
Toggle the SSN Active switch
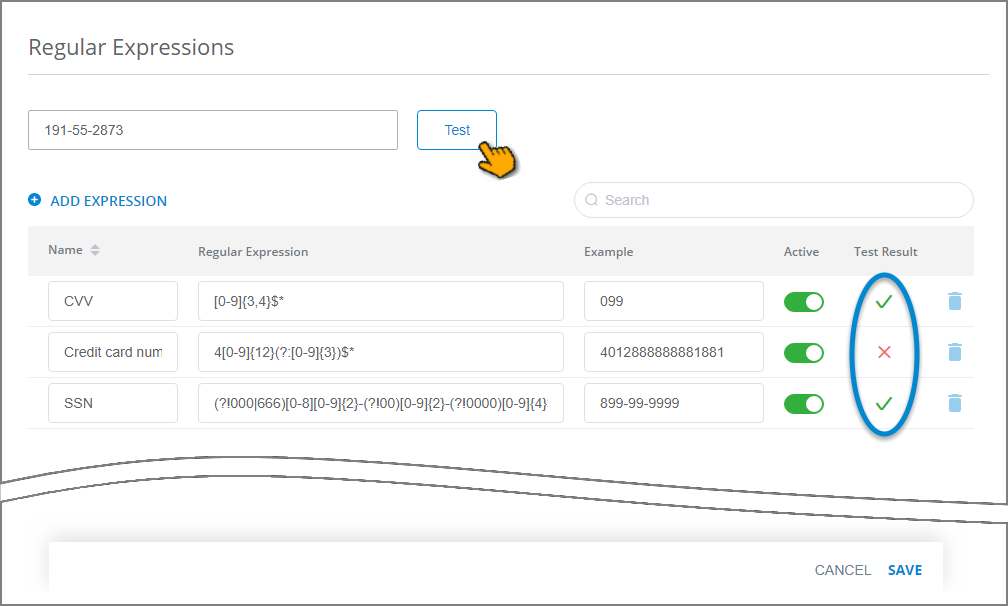coord(804,402)
